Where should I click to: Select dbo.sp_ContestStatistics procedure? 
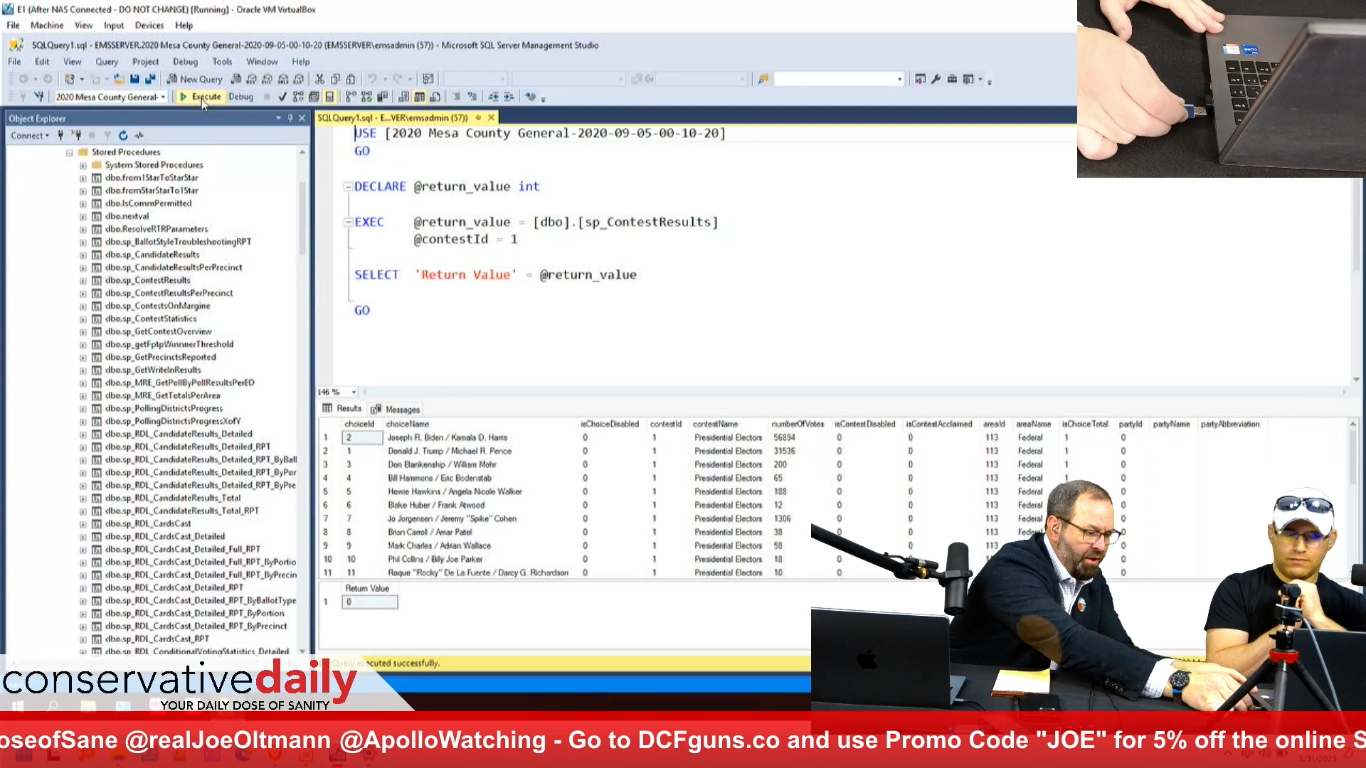150,319
